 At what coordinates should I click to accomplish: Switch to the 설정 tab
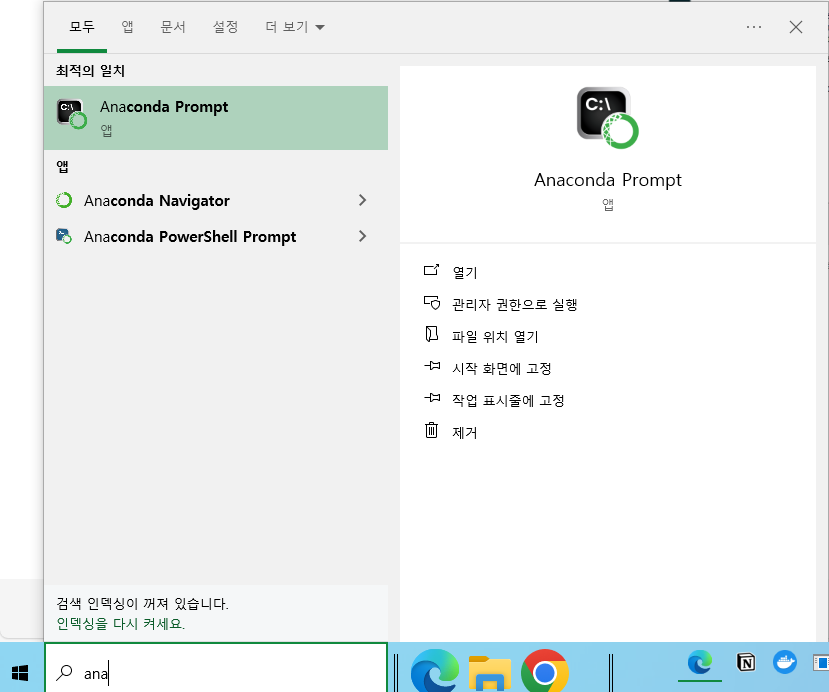tap(225, 27)
